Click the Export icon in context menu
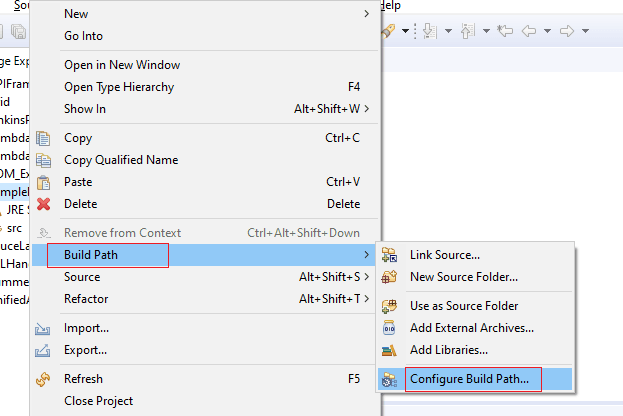623x416 pixels. pos(43,350)
